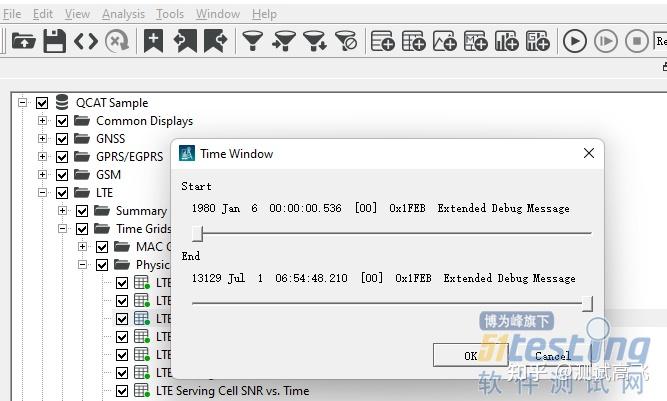The height and width of the screenshot is (401, 667).
Task: Expand the GNSS node
Action: point(42,138)
